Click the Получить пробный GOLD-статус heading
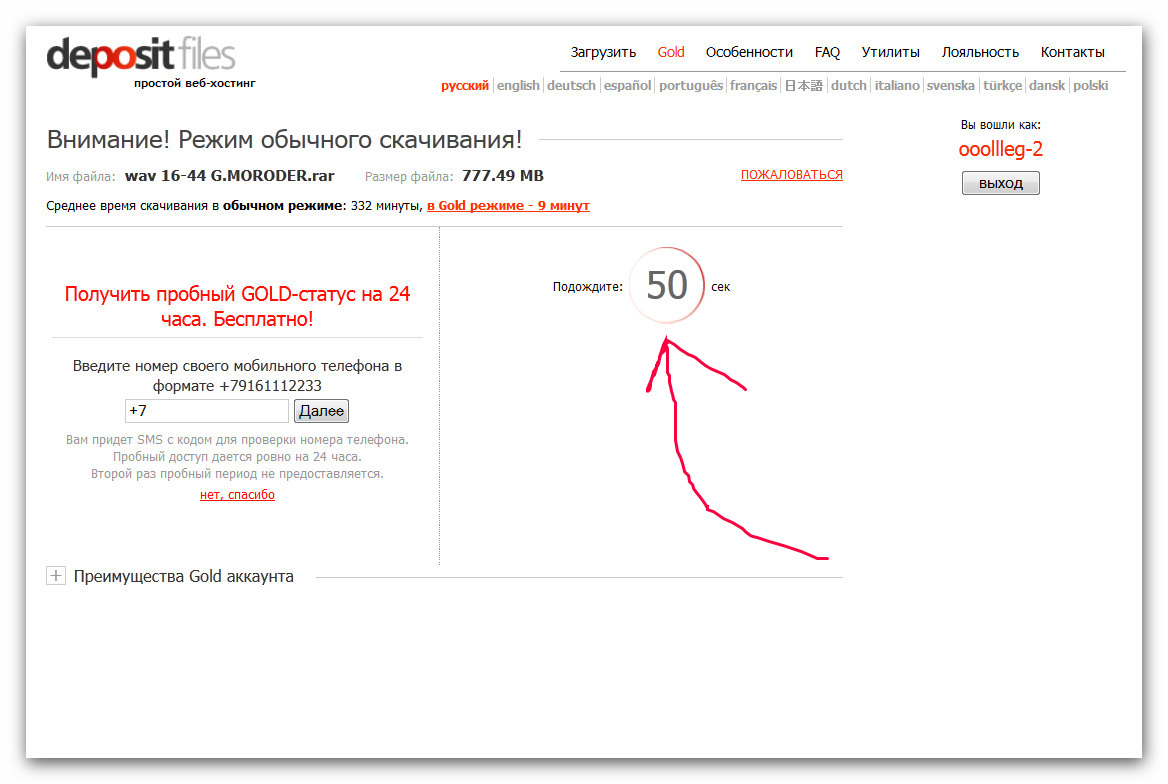 (237, 306)
